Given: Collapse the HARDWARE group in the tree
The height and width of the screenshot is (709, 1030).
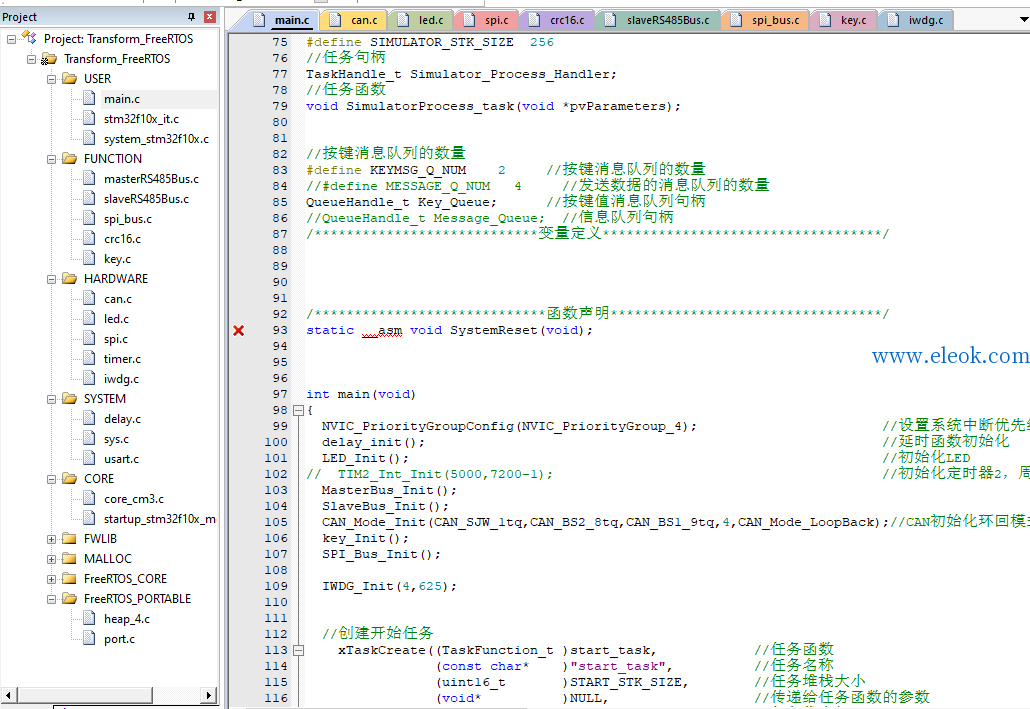Looking at the screenshot, I should 51,280.
